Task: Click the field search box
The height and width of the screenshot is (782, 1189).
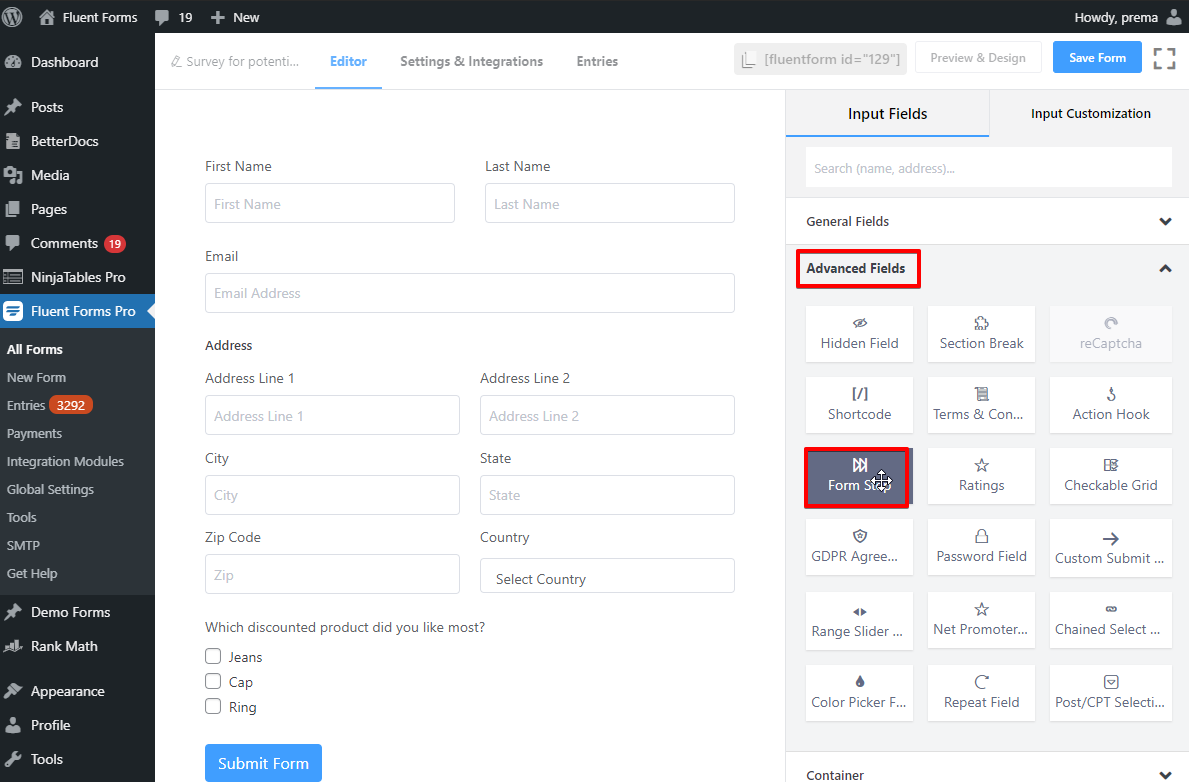Action: coord(989,168)
